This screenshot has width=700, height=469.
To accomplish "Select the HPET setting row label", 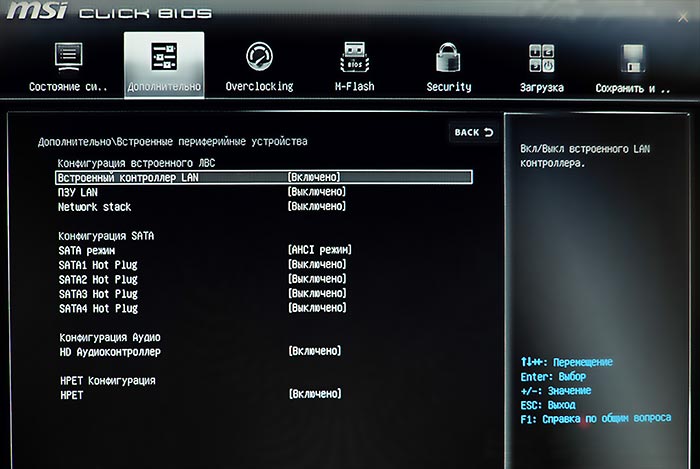I will click(72, 395).
